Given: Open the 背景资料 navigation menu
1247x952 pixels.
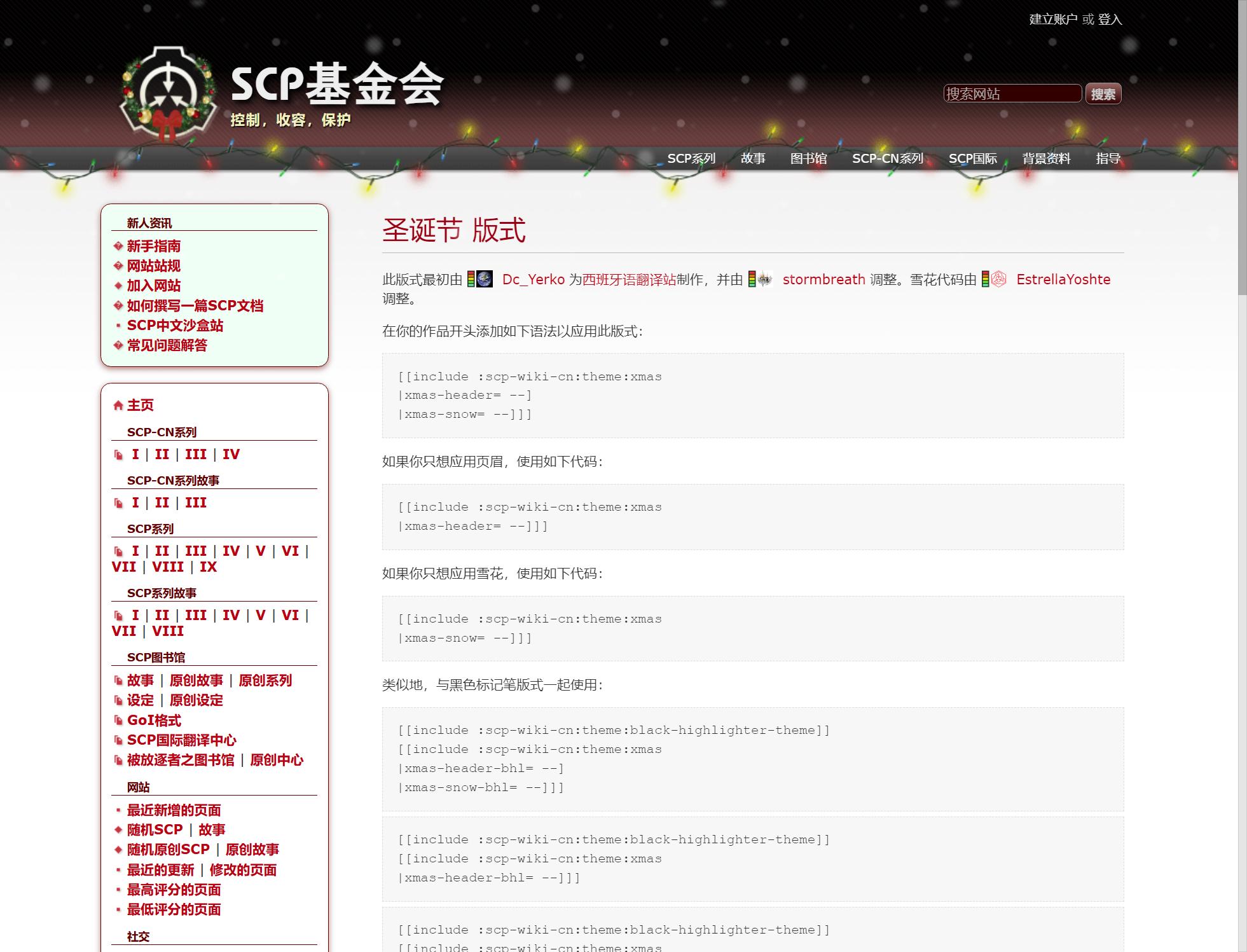Looking at the screenshot, I should pyautogui.click(x=1046, y=158).
